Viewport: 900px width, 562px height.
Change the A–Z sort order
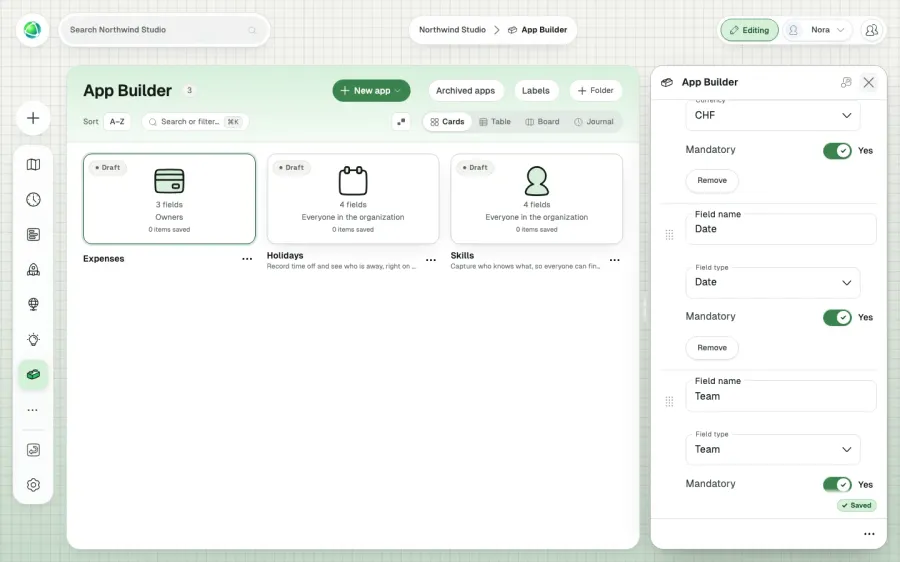117,122
